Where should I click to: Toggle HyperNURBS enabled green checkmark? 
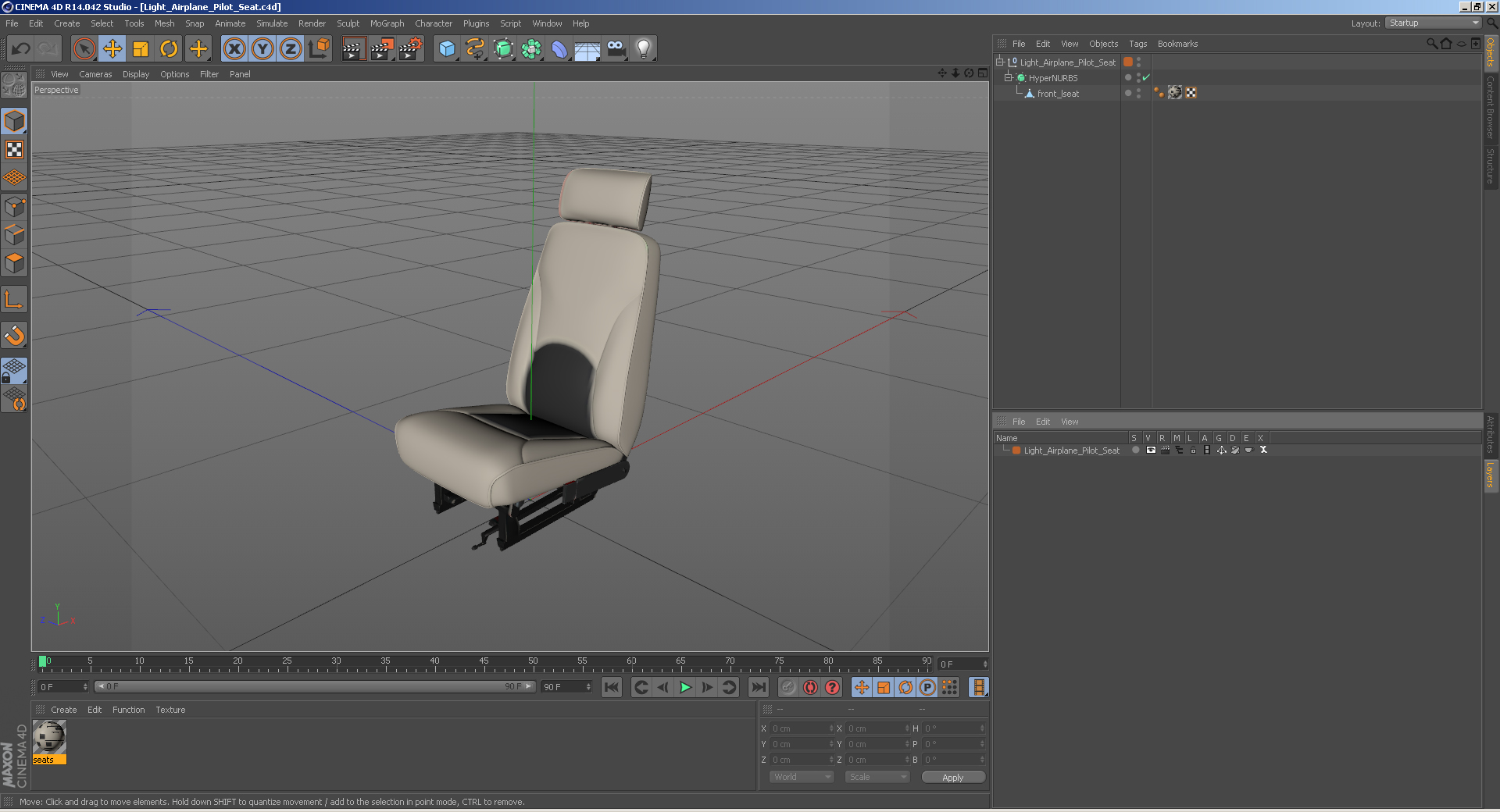1146,77
